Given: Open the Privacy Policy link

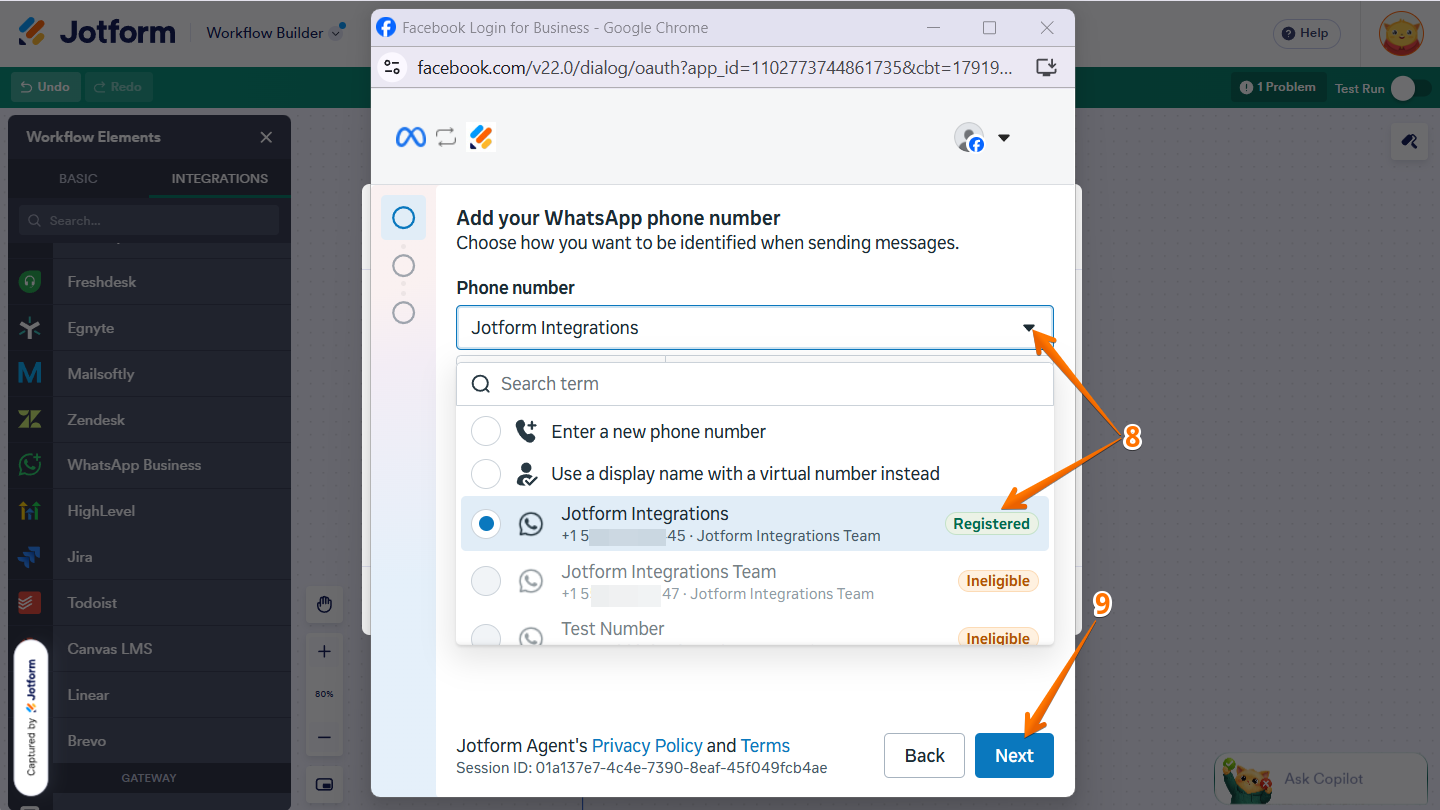Looking at the screenshot, I should pos(647,745).
